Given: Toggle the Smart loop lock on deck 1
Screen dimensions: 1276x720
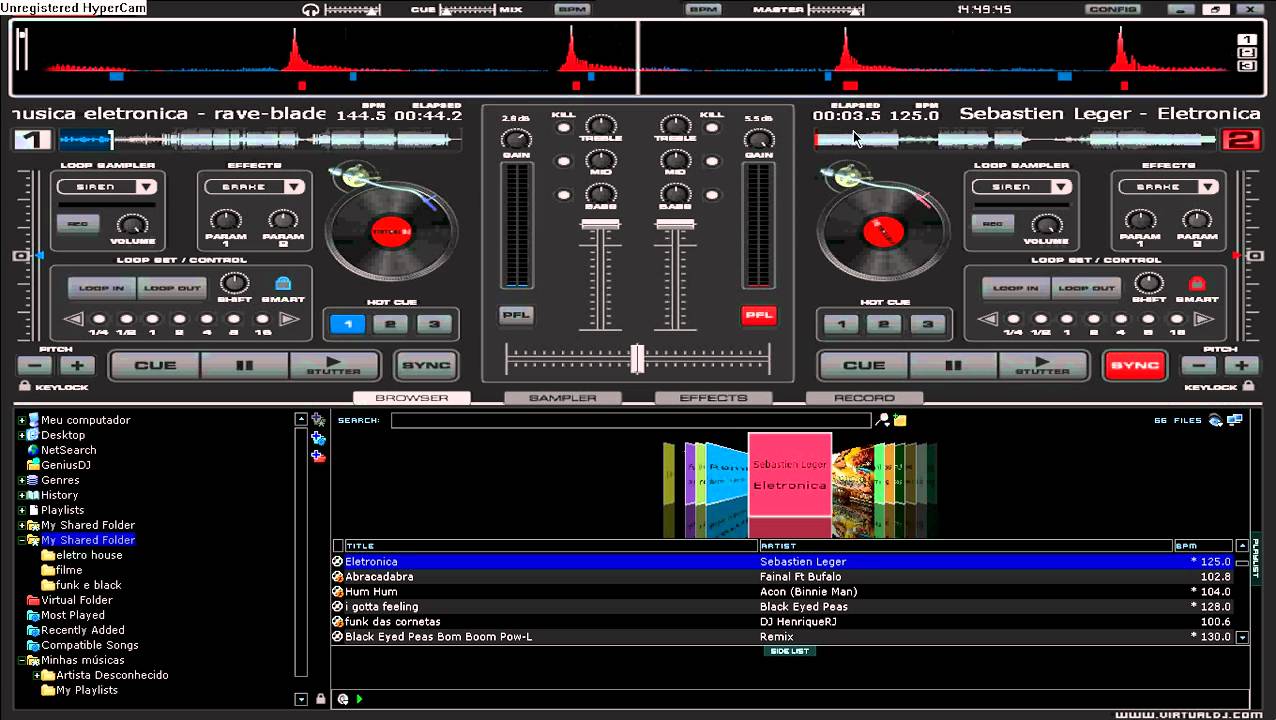Looking at the screenshot, I should [x=283, y=284].
